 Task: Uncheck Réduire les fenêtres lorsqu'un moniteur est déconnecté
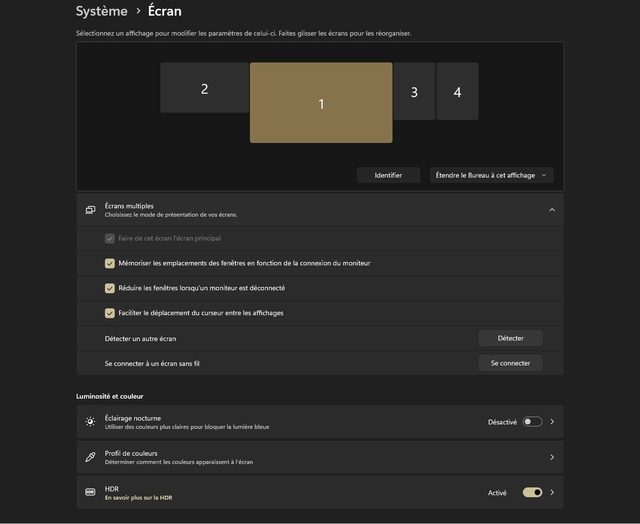(110, 288)
